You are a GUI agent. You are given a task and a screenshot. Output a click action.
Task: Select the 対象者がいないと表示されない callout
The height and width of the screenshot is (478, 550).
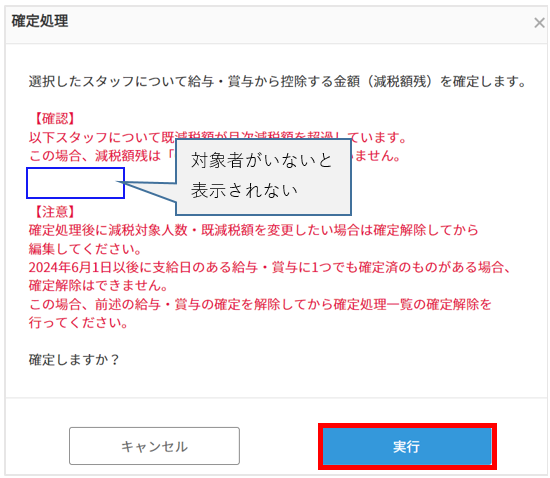263,177
